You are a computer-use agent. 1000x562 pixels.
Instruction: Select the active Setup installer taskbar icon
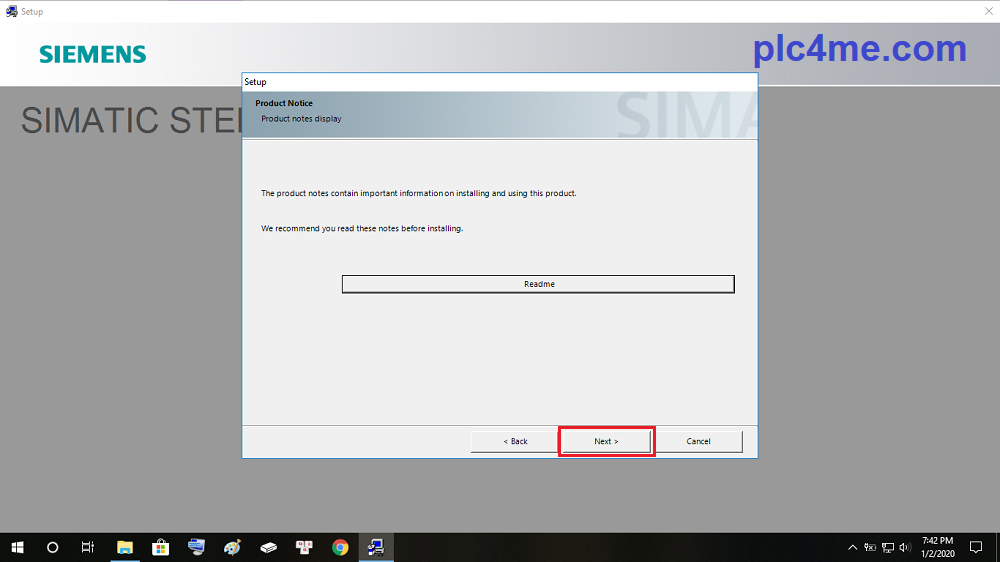point(376,547)
